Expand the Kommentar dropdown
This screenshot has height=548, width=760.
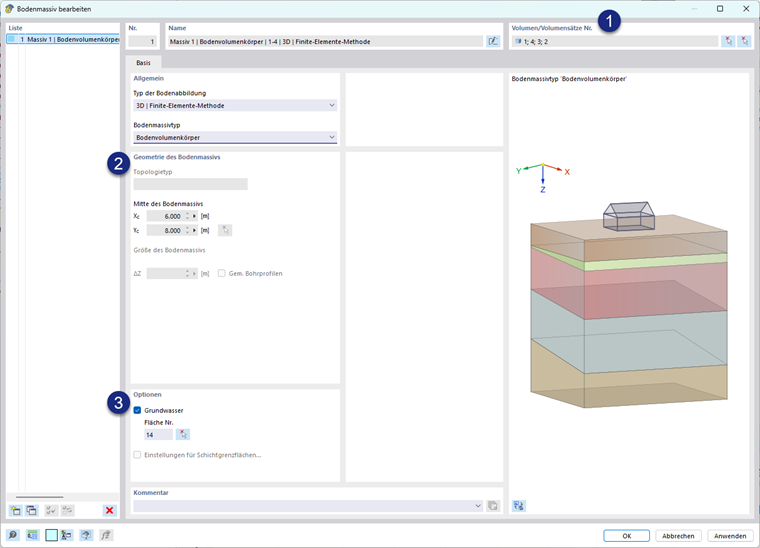coord(478,506)
